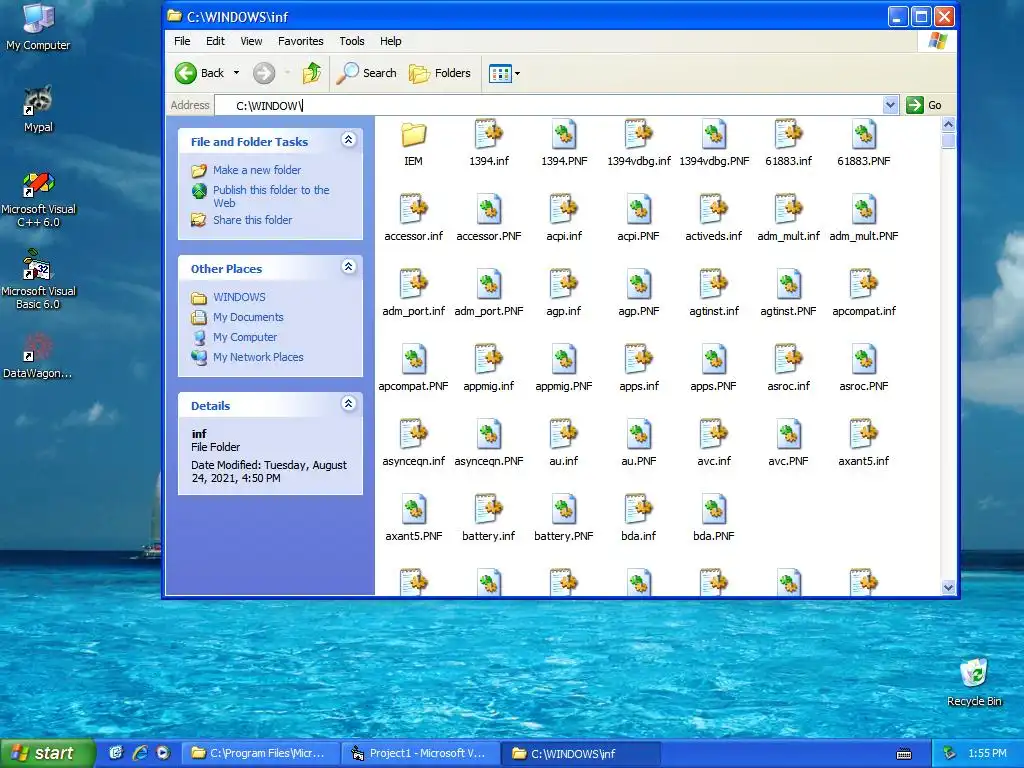1024x768 pixels.
Task: Launch Internet Explorer from Quick Launch
Action: coord(140,753)
